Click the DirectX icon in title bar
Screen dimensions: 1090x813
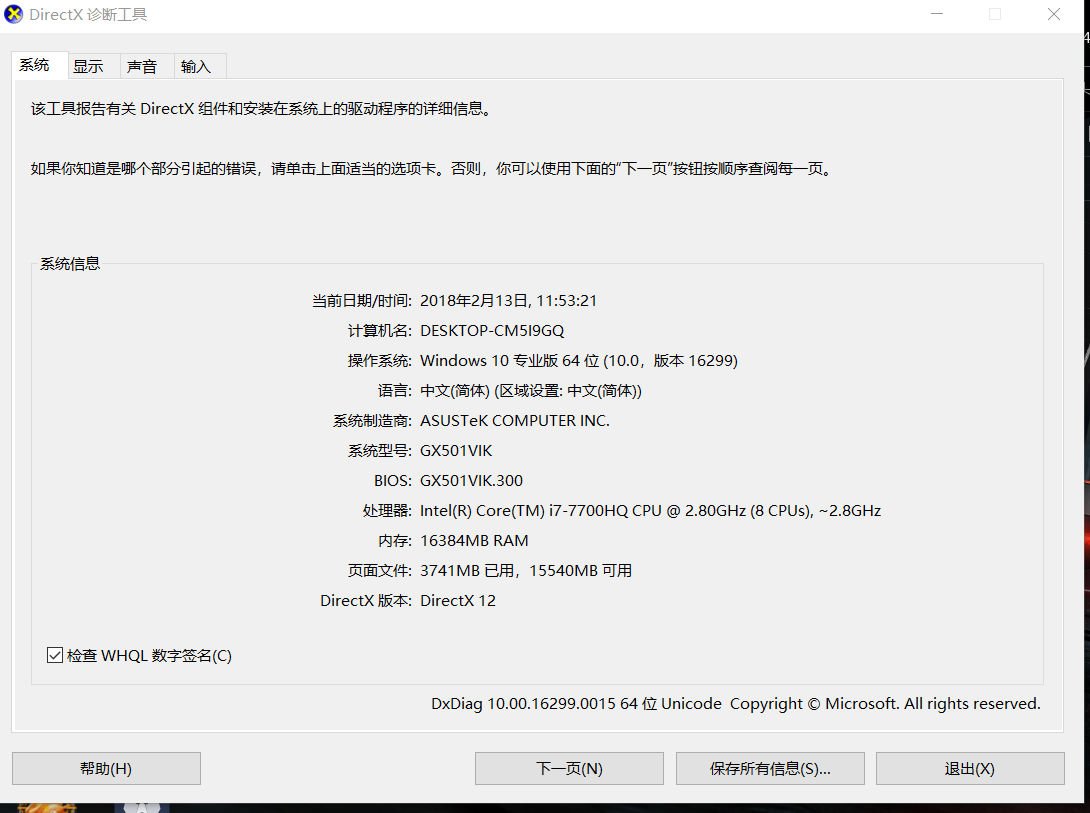click(x=13, y=14)
